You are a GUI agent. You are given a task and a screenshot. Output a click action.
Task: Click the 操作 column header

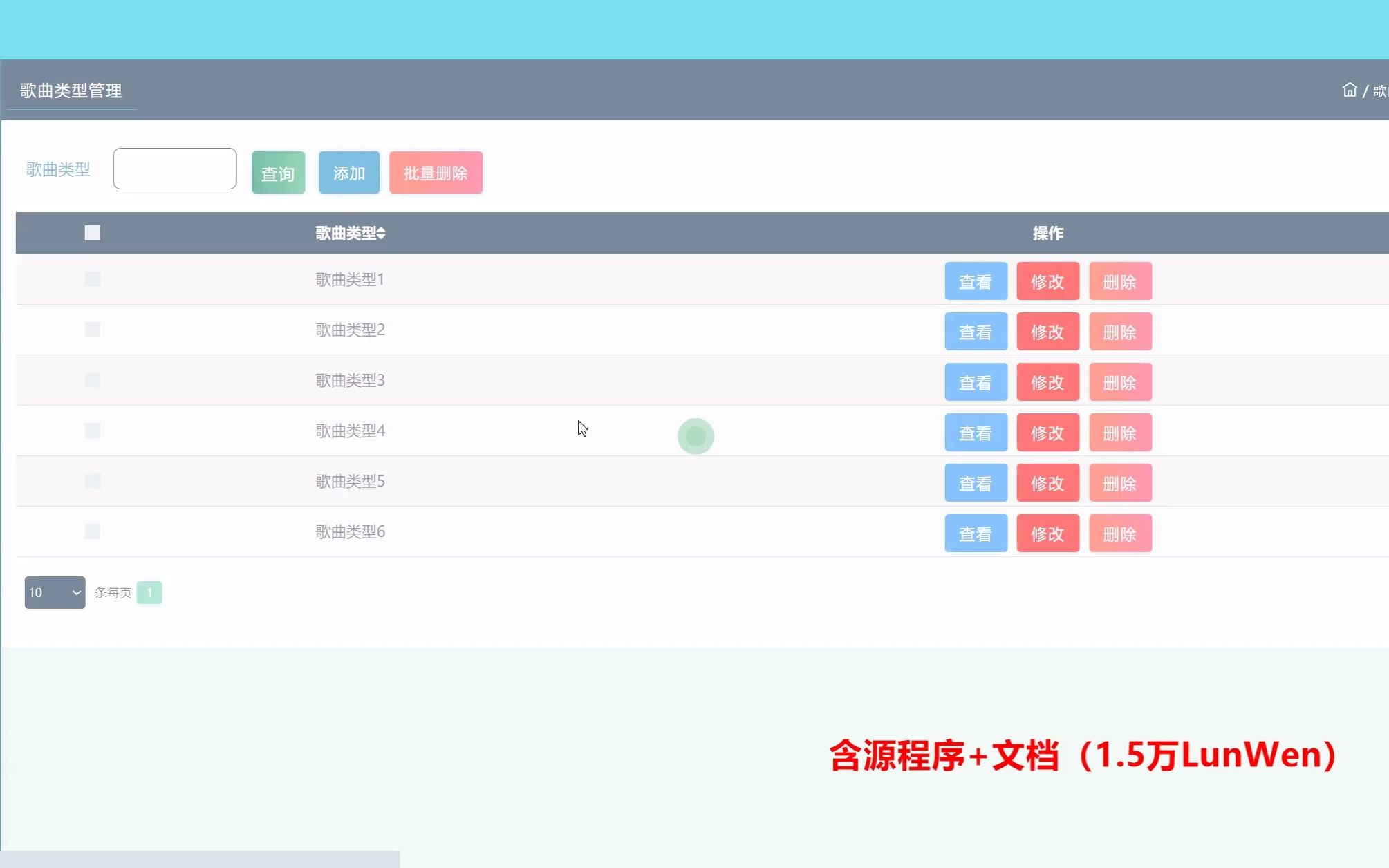pos(1048,234)
